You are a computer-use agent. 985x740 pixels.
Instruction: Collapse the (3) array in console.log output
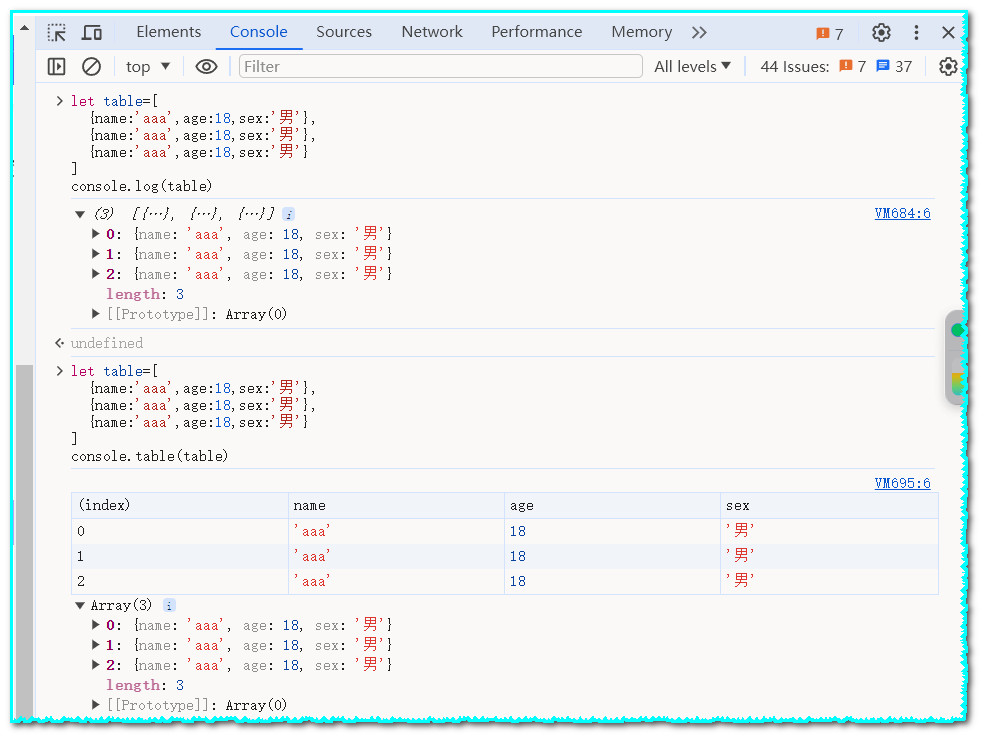coord(80,214)
